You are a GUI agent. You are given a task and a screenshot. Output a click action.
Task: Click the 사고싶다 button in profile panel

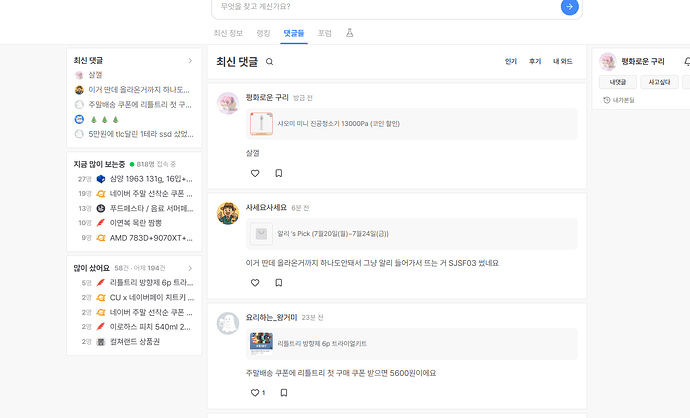659,82
